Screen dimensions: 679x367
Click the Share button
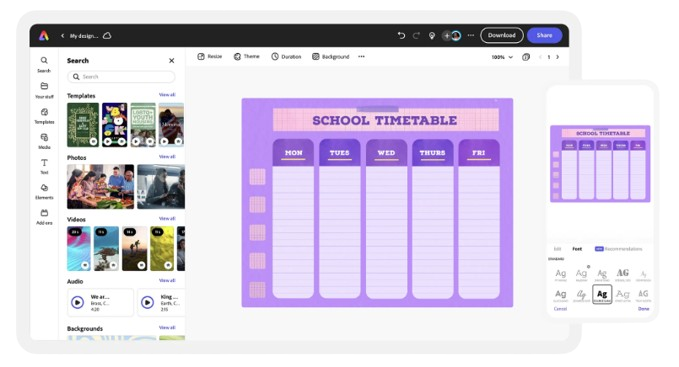[x=544, y=35]
